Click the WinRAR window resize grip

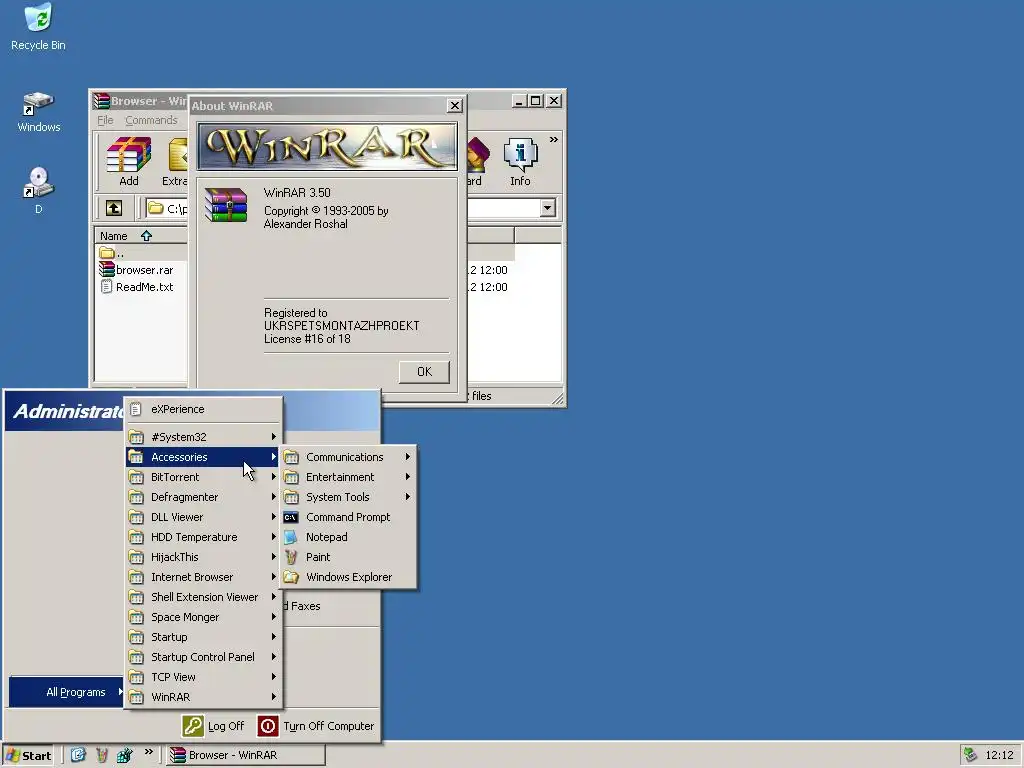point(558,398)
